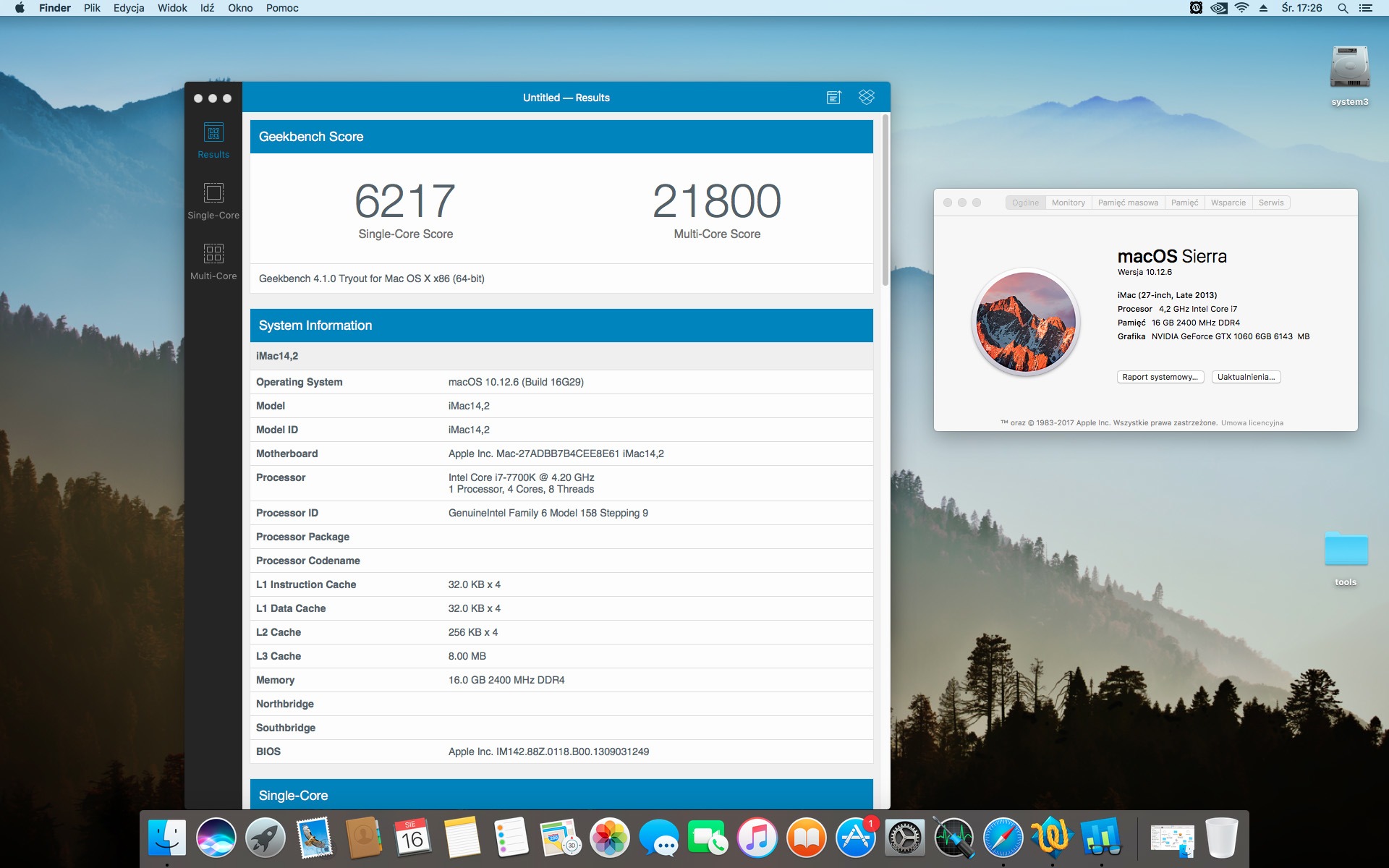Open the Widok menu
Screen dimensions: 1389x868
point(172,8)
